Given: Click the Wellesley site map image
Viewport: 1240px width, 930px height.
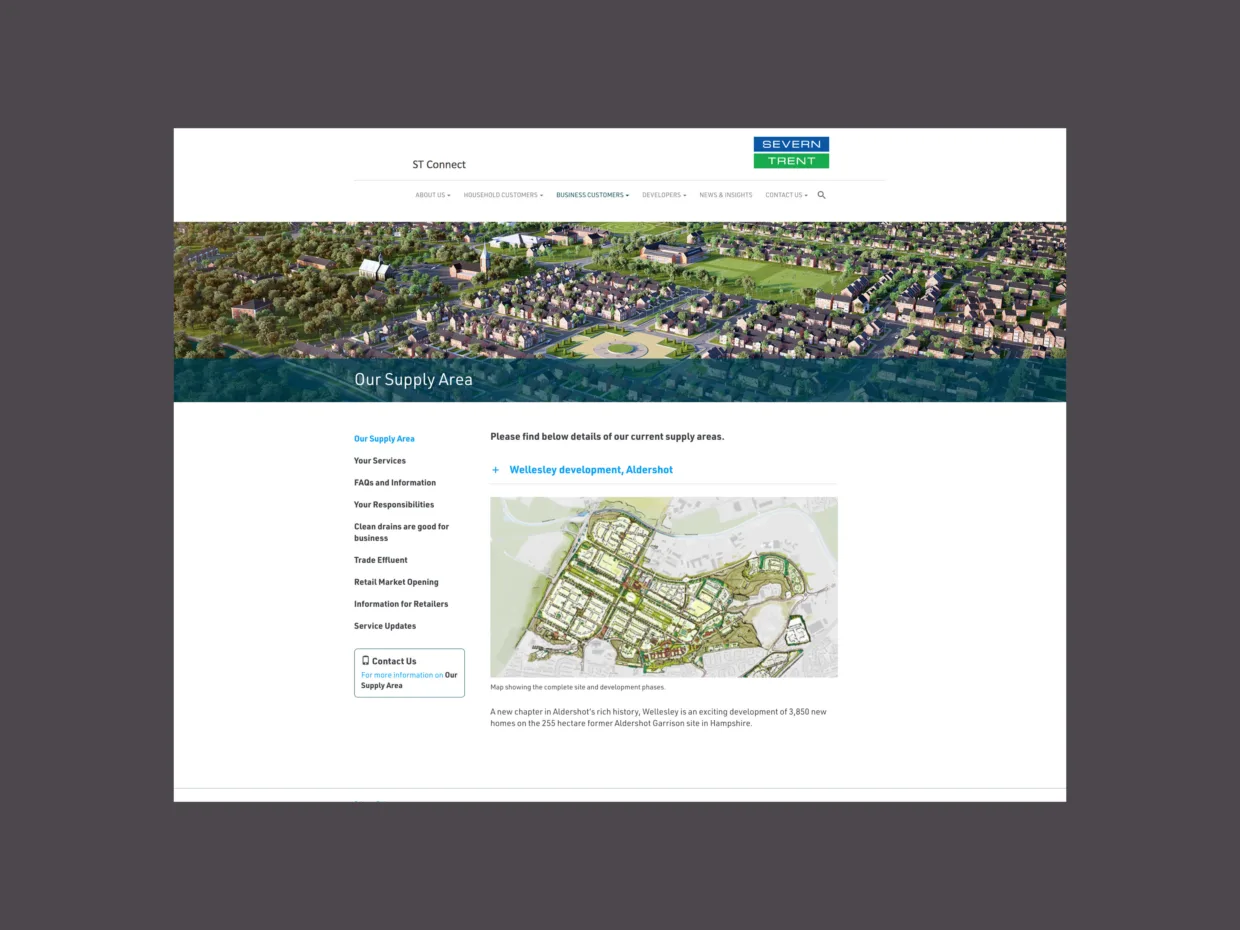Looking at the screenshot, I should tap(664, 587).
